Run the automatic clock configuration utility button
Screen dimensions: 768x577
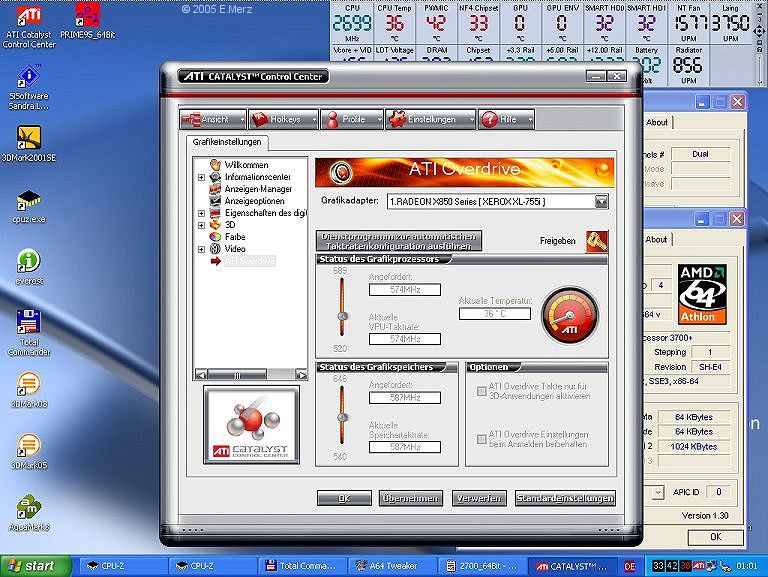click(399, 241)
